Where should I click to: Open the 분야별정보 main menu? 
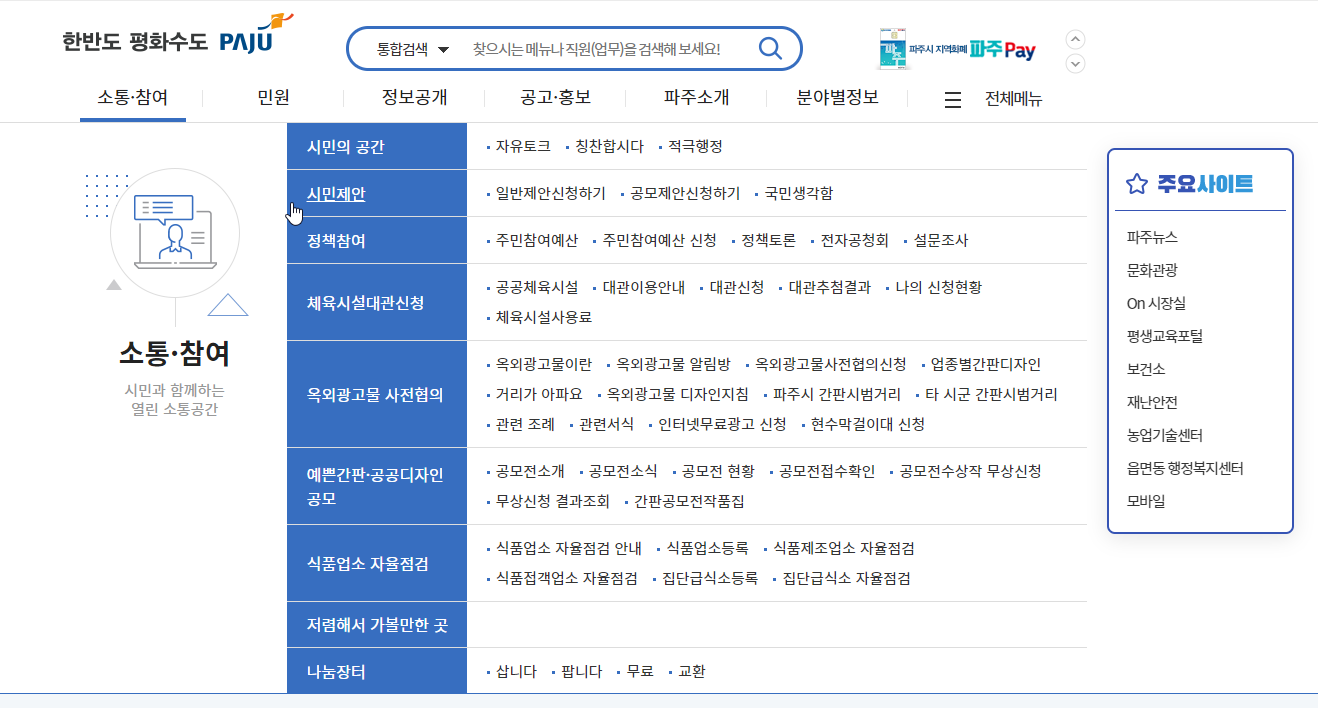click(x=837, y=98)
